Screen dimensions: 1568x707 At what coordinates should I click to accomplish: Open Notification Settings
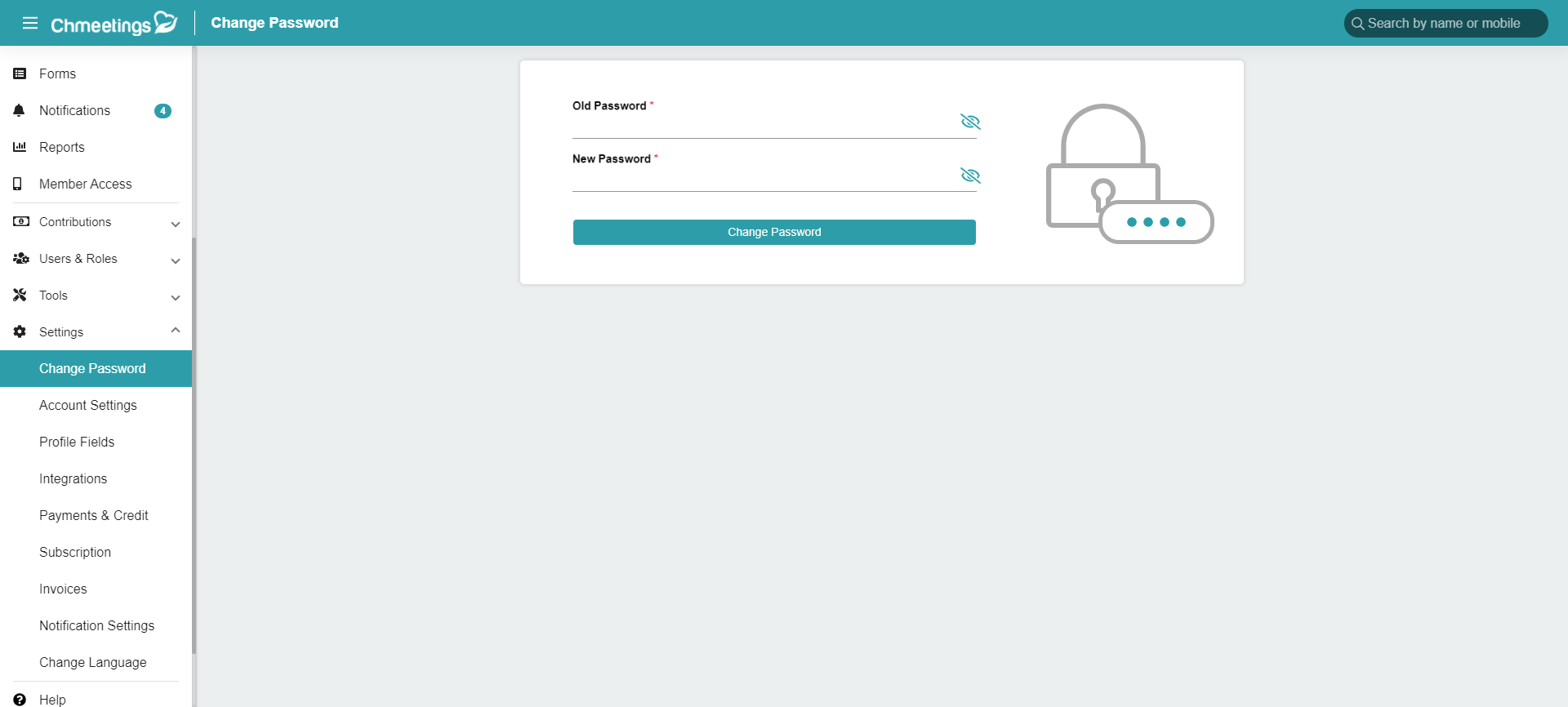(96, 625)
